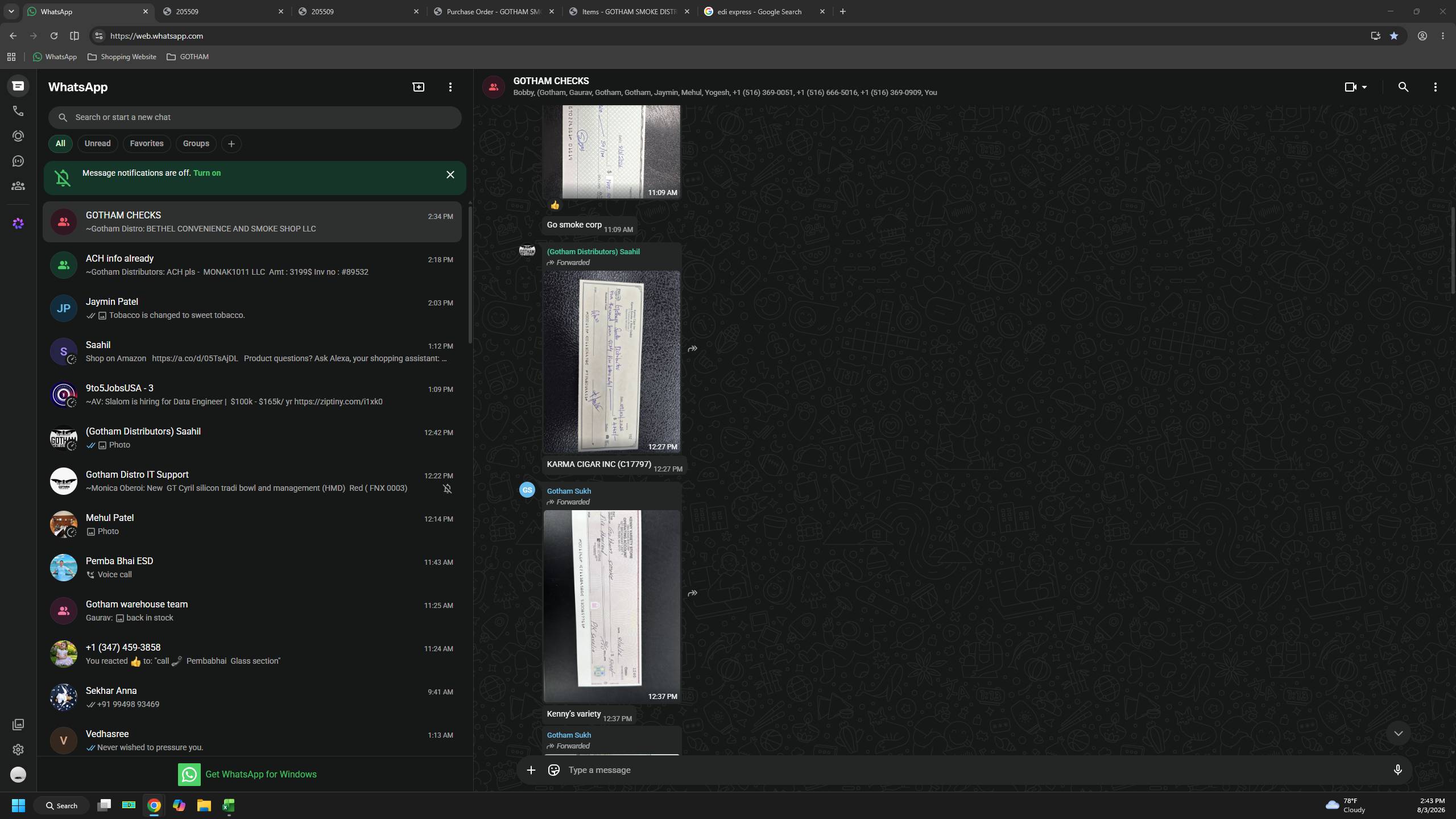
Task: Click Get WhatsApp for Windows
Action: coord(247,774)
